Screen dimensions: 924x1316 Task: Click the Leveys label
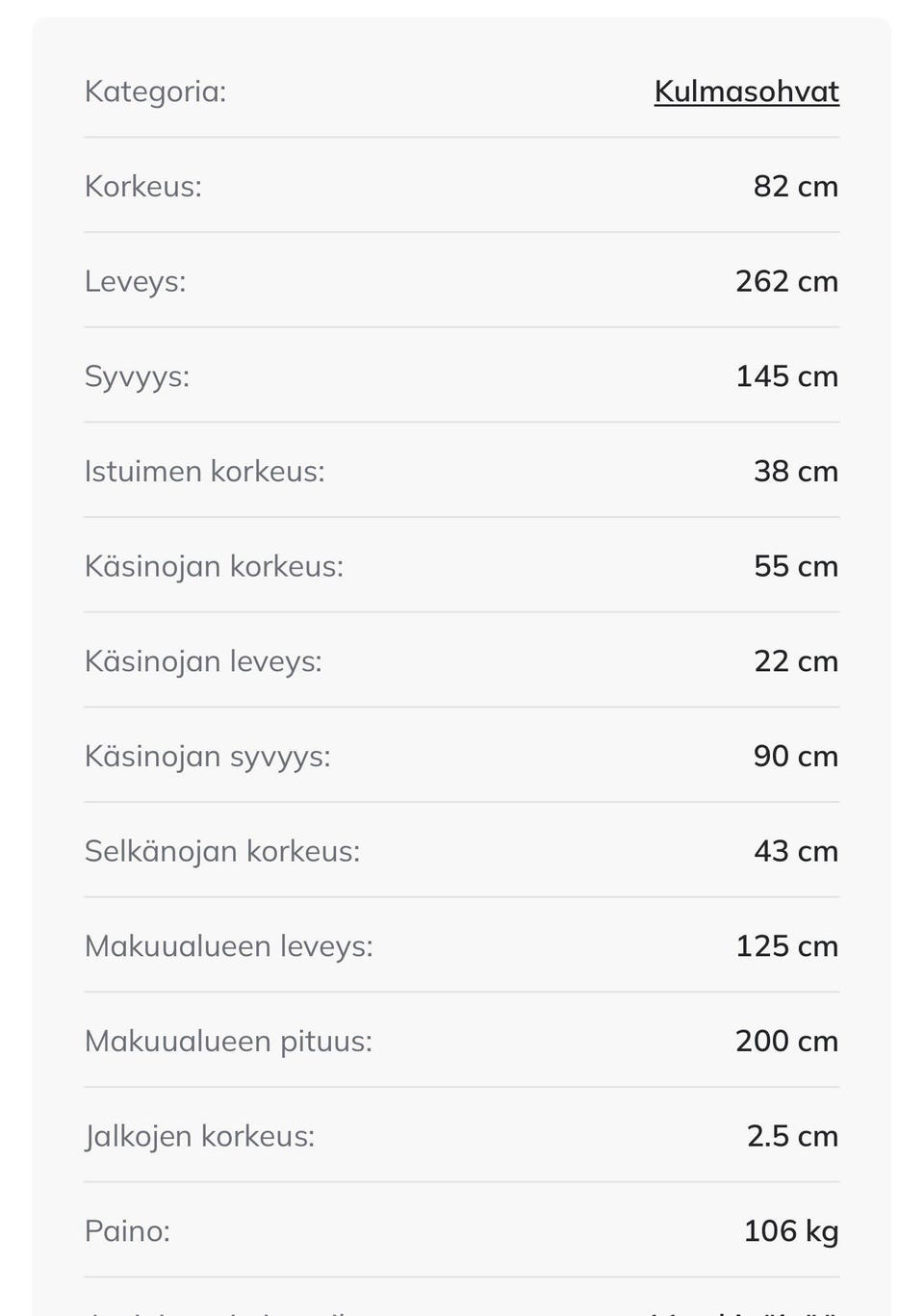[135, 281]
